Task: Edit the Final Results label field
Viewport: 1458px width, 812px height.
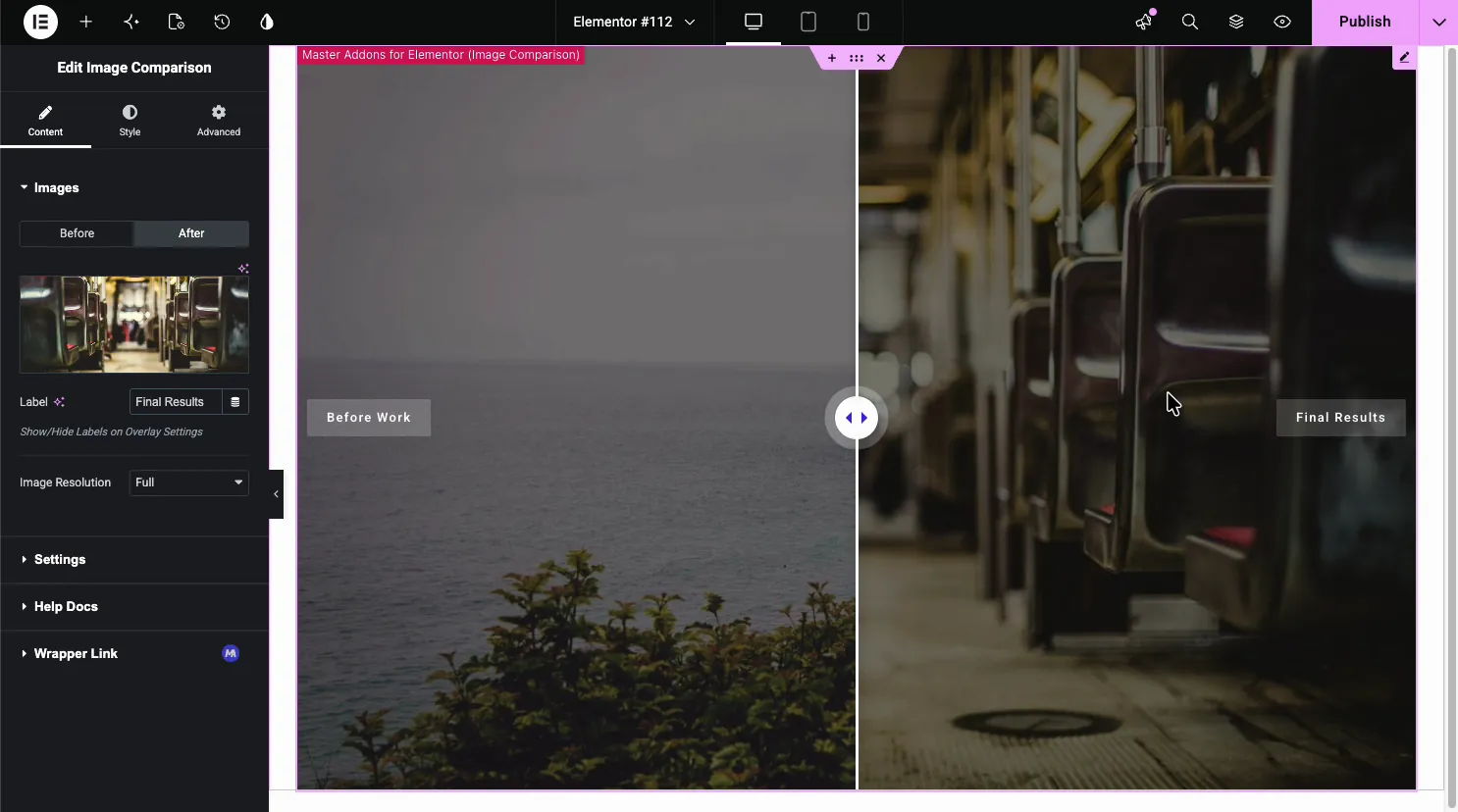Action: coord(175,402)
